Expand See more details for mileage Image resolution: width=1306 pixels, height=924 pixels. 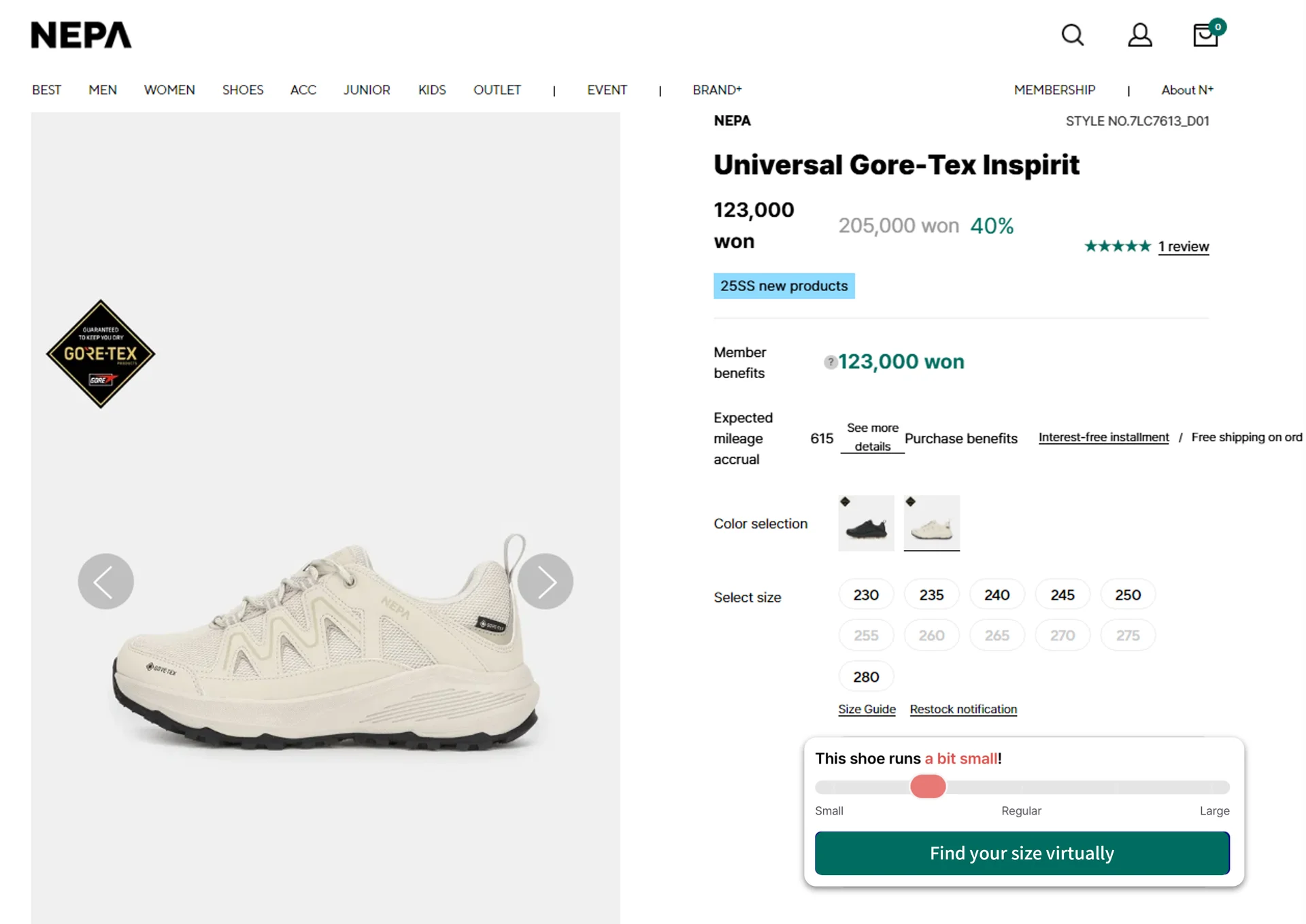(x=872, y=437)
